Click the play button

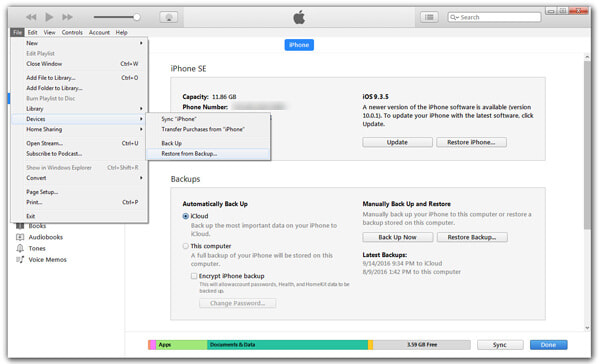tap(49, 17)
